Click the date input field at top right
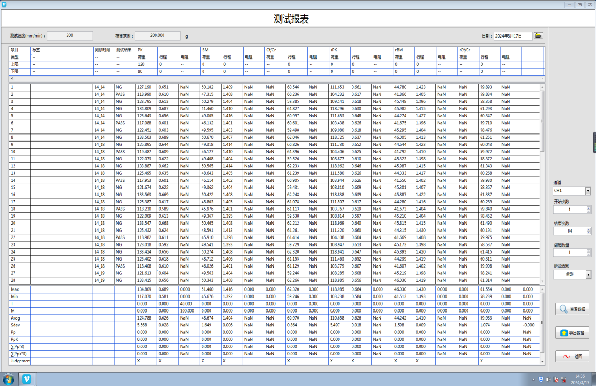The image size is (597, 387). tap(512, 36)
